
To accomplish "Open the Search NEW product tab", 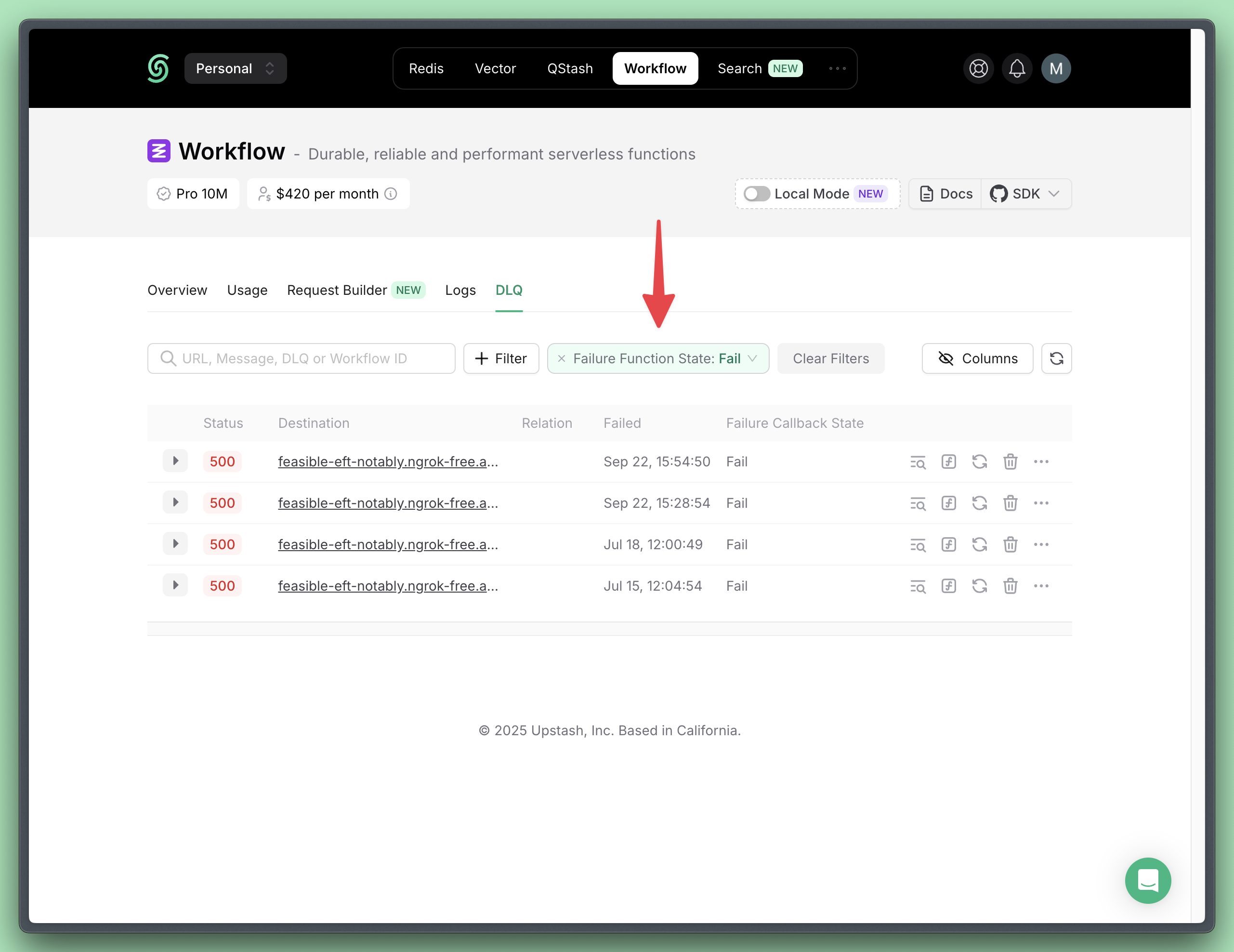I will click(760, 68).
